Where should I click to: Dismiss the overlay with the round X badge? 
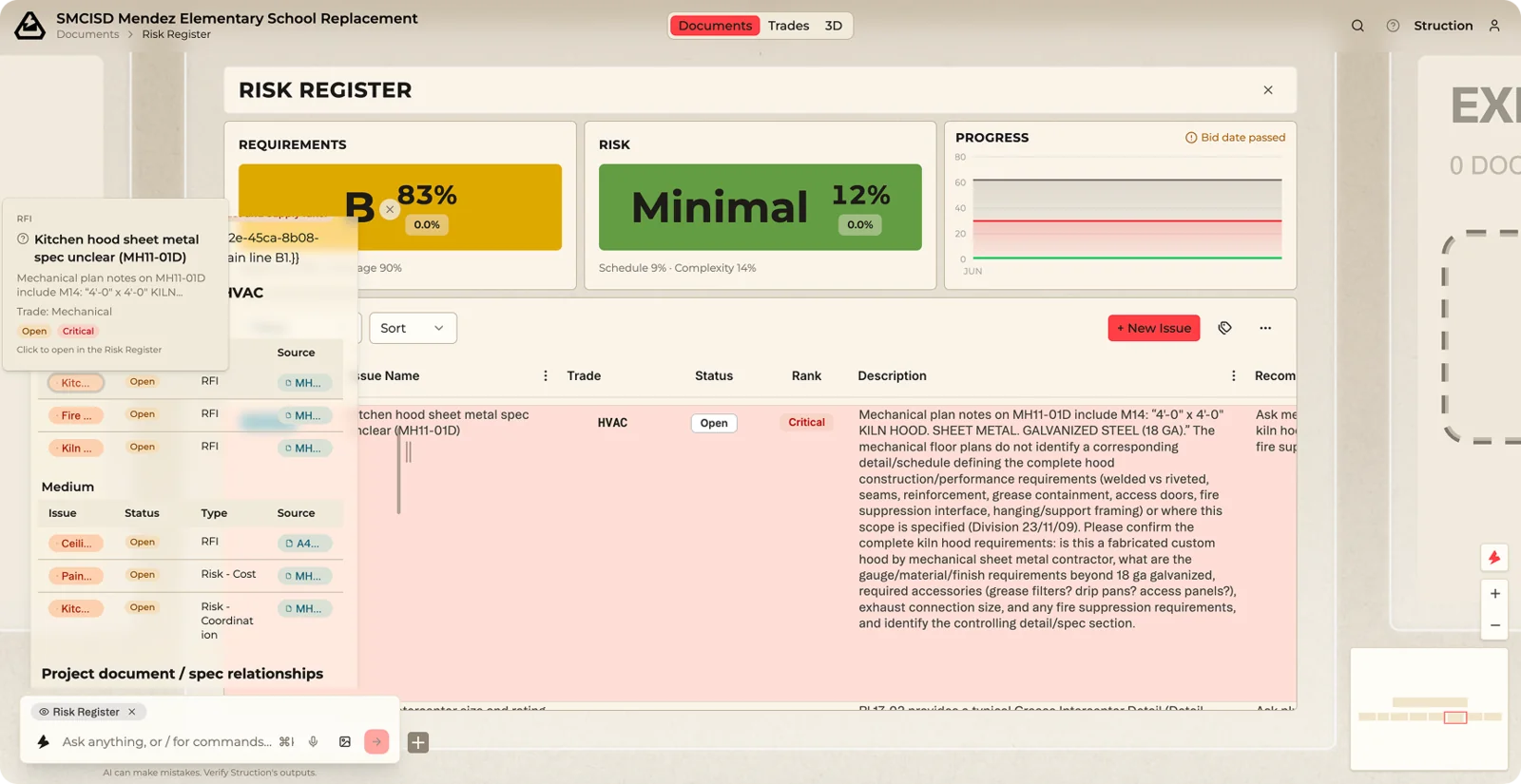(x=390, y=210)
